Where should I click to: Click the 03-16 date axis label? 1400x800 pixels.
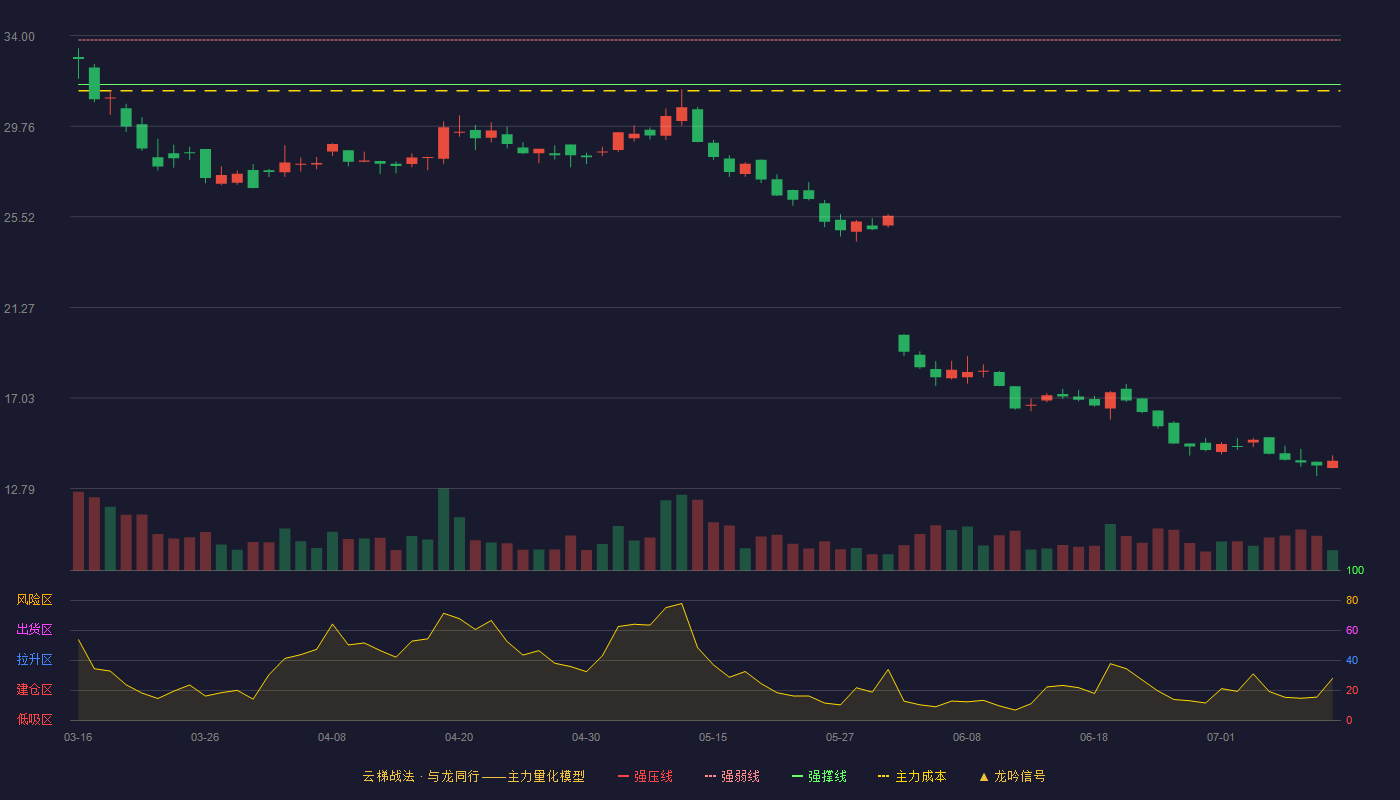point(78,737)
